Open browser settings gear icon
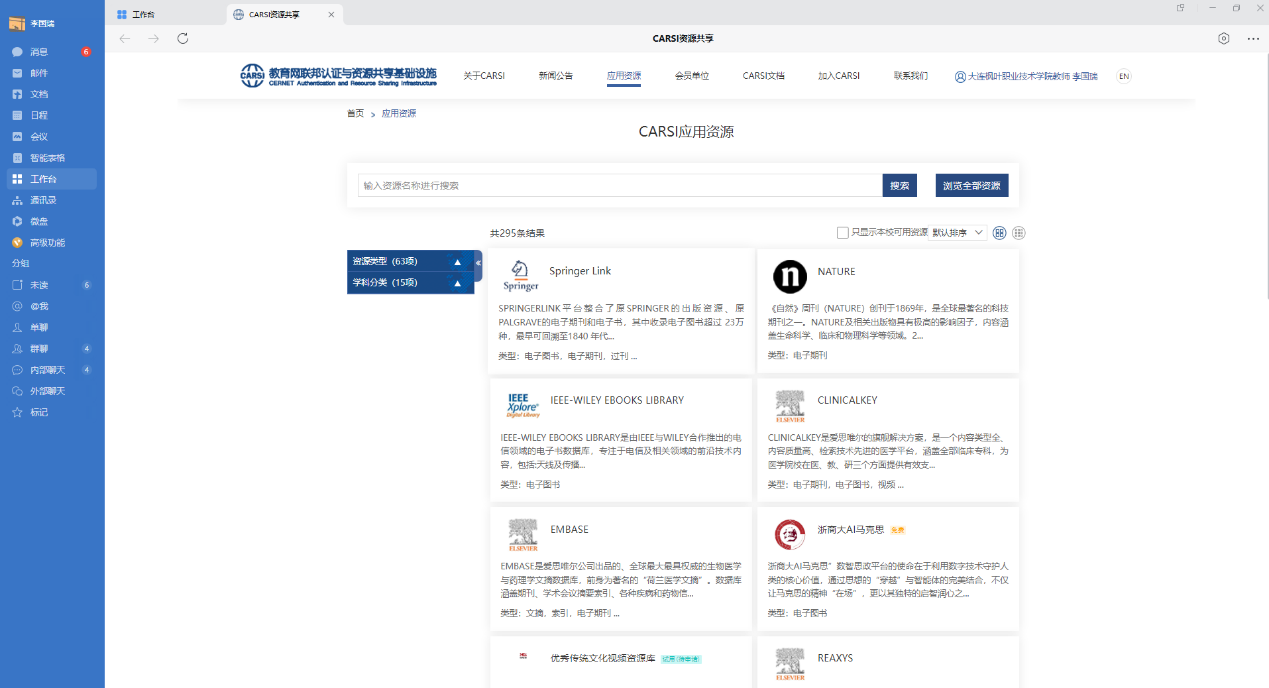The width and height of the screenshot is (1269, 688). pos(1223,38)
